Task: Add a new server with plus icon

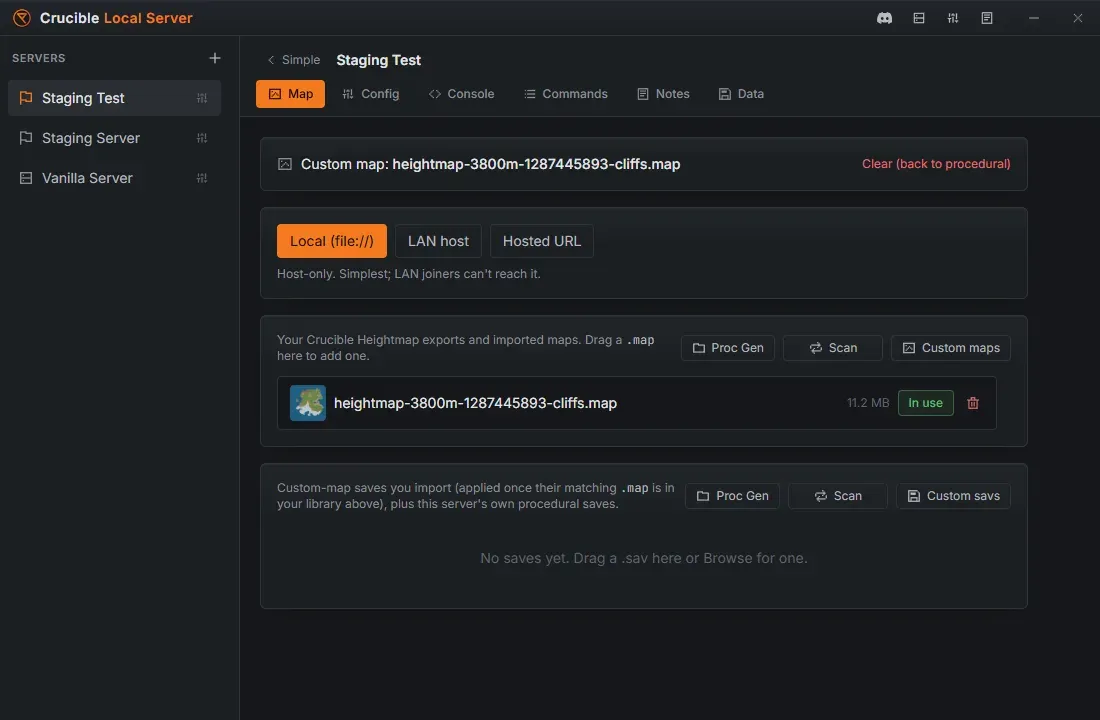Action: click(x=215, y=58)
